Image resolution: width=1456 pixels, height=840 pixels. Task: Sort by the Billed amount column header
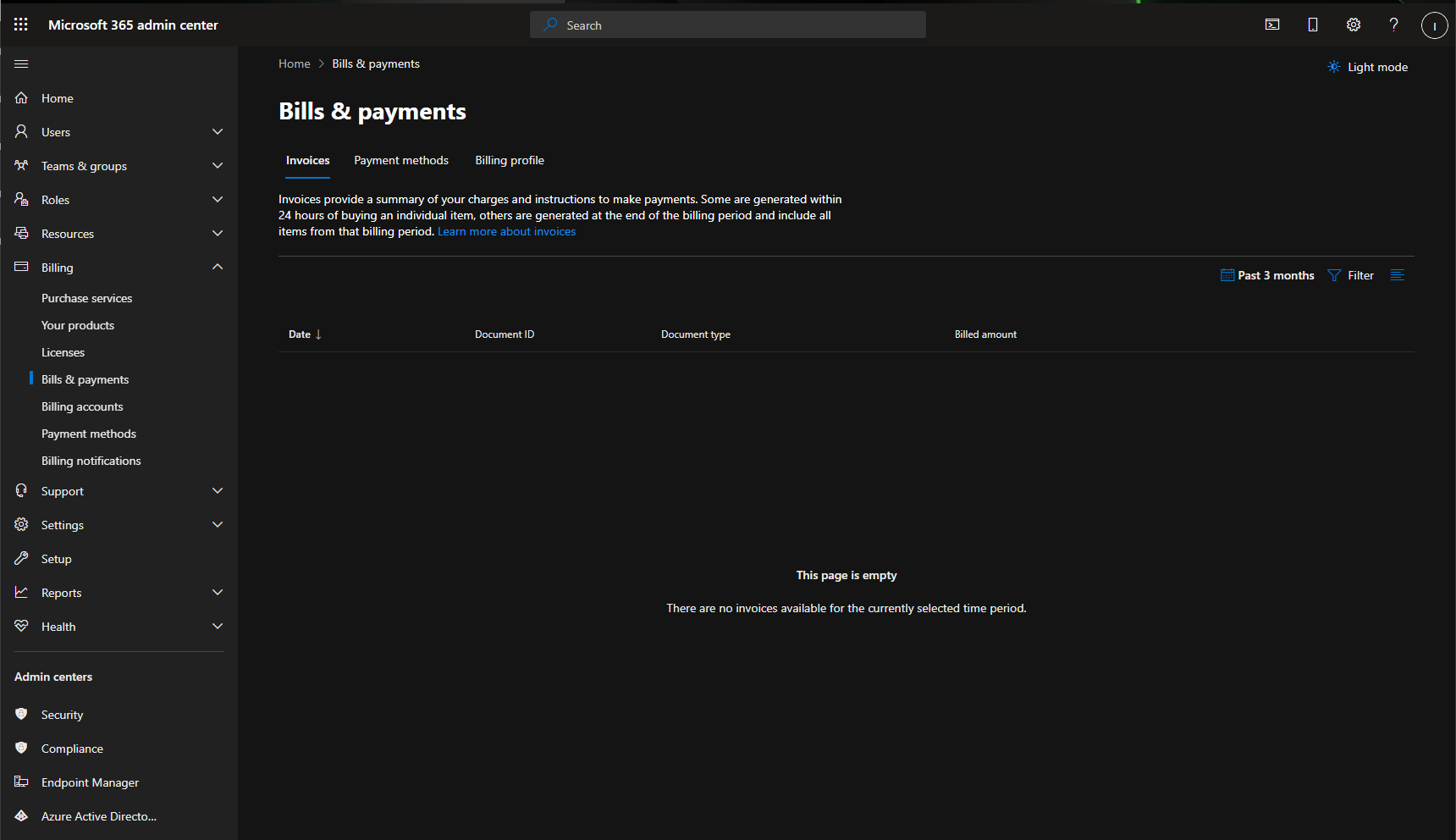tap(985, 334)
